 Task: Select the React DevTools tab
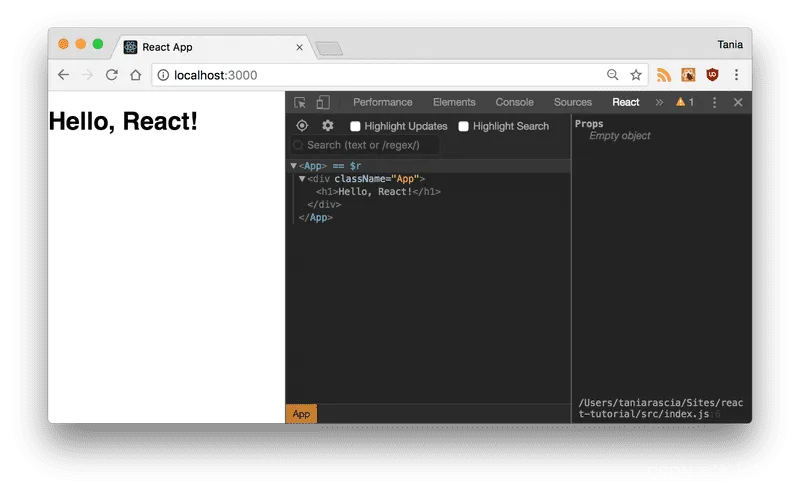click(x=626, y=102)
